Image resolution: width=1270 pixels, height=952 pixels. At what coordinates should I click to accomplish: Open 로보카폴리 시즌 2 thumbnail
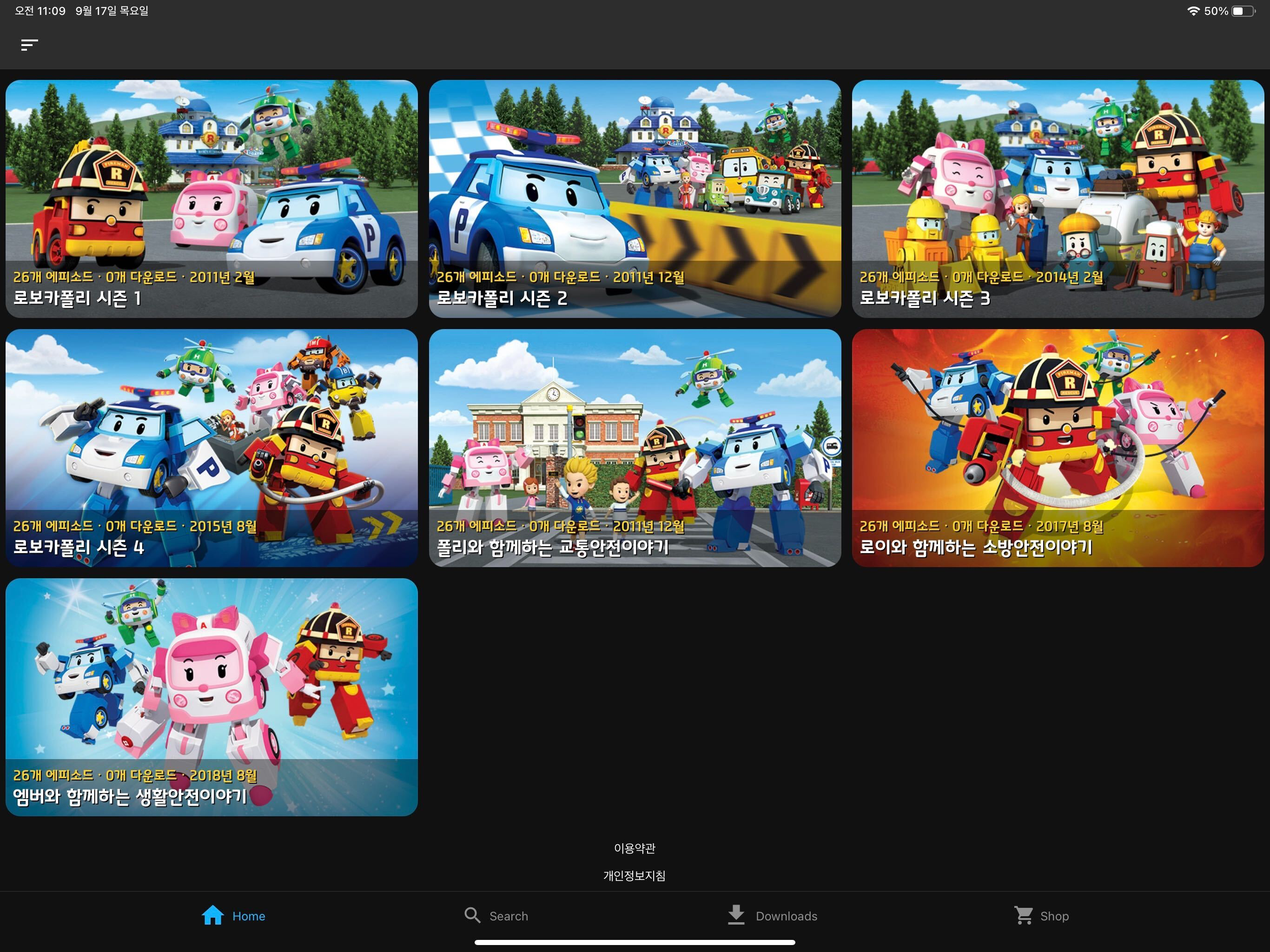point(635,198)
